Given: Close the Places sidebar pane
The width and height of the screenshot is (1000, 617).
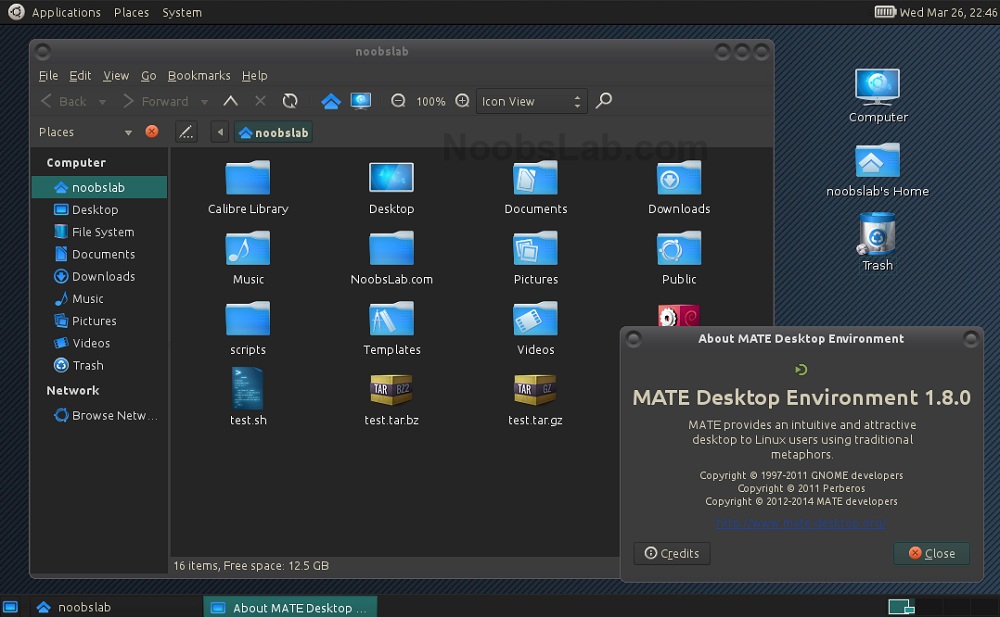Looking at the screenshot, I should pos(152,131).
